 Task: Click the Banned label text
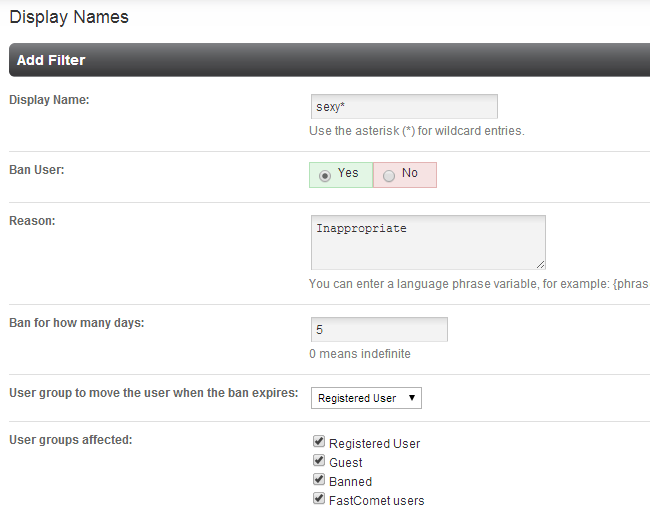click(x=350, y=482)
